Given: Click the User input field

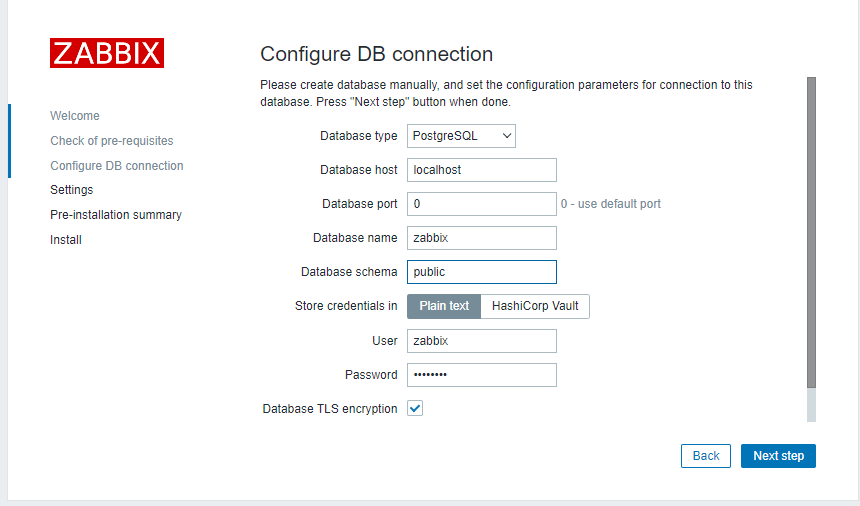Looking at the screenshot, I should [x=481, y=341].
